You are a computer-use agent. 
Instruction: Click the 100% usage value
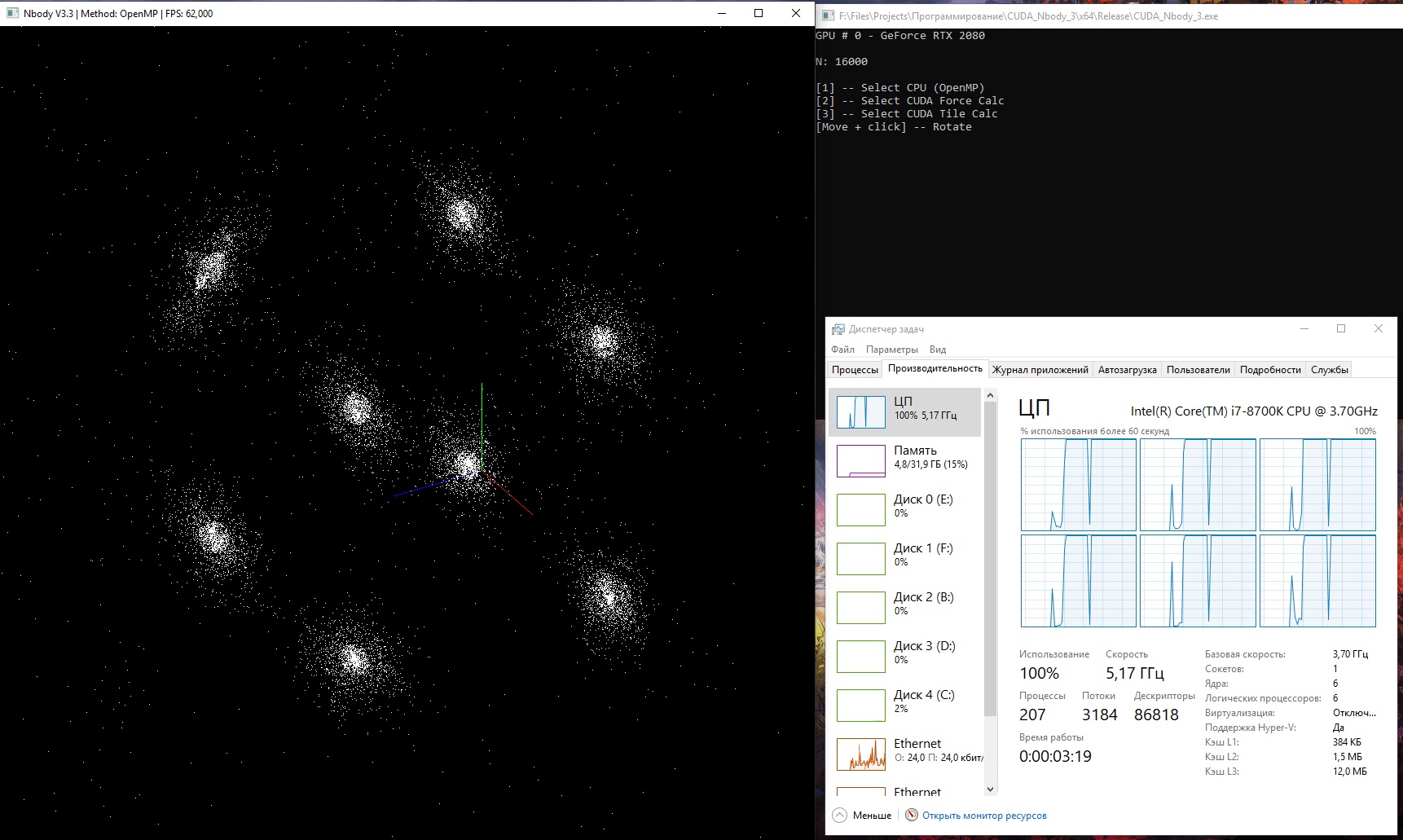coord(1039,673)
